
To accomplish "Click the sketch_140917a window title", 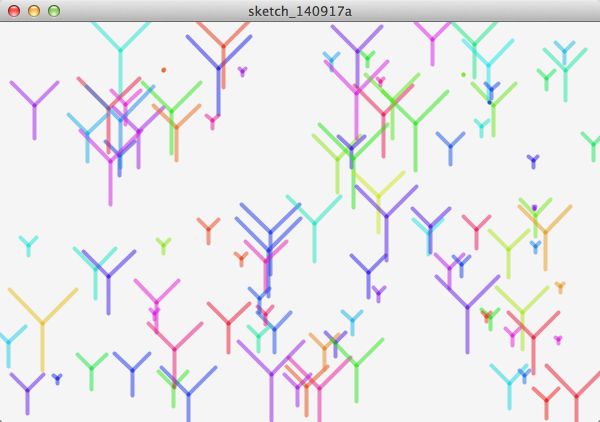I will (299, 10).
